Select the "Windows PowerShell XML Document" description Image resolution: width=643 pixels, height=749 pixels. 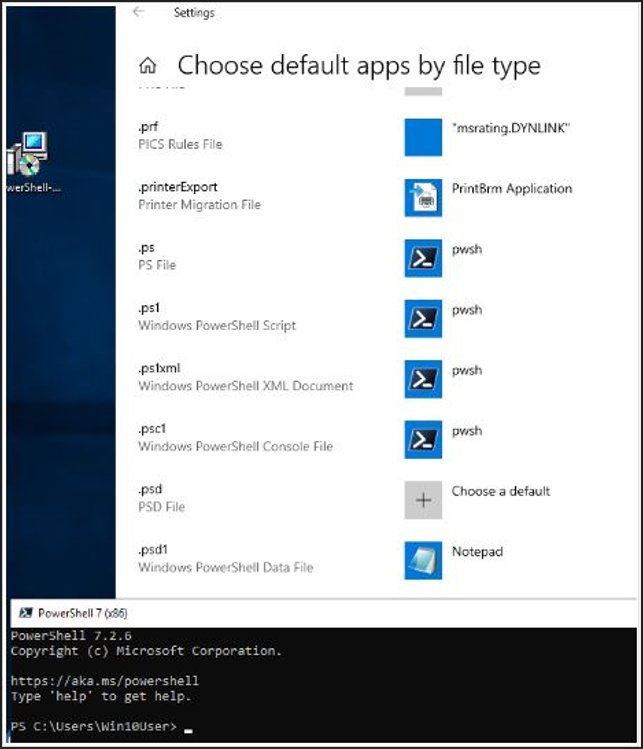click(246, 386)
